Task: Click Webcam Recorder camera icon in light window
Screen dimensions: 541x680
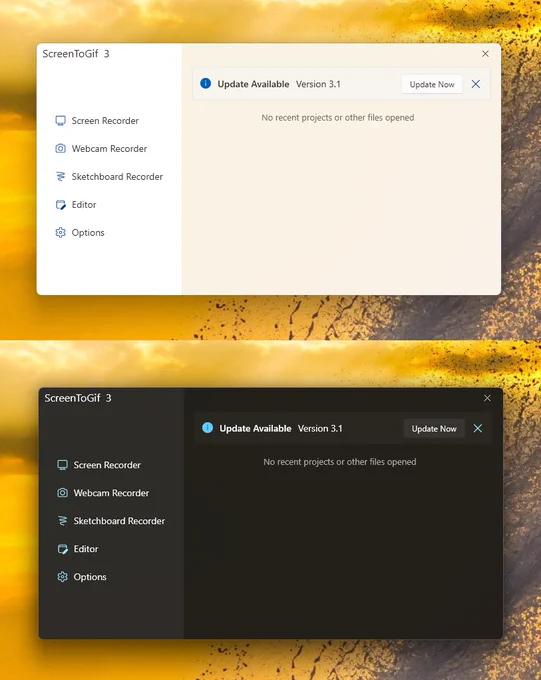Action: [60, 148]
